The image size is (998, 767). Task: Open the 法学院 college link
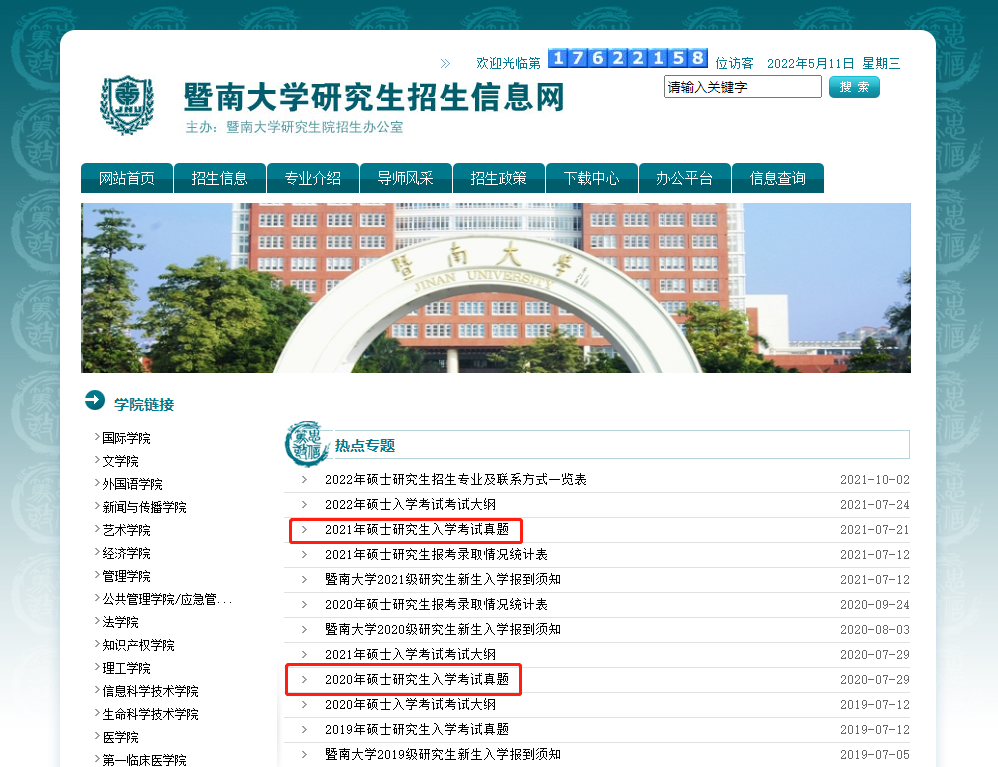click(120, 622)
